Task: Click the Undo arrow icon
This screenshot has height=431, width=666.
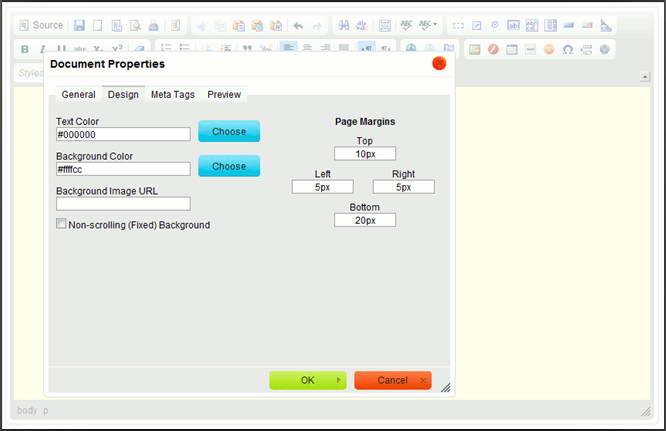Action: (298, 25)
